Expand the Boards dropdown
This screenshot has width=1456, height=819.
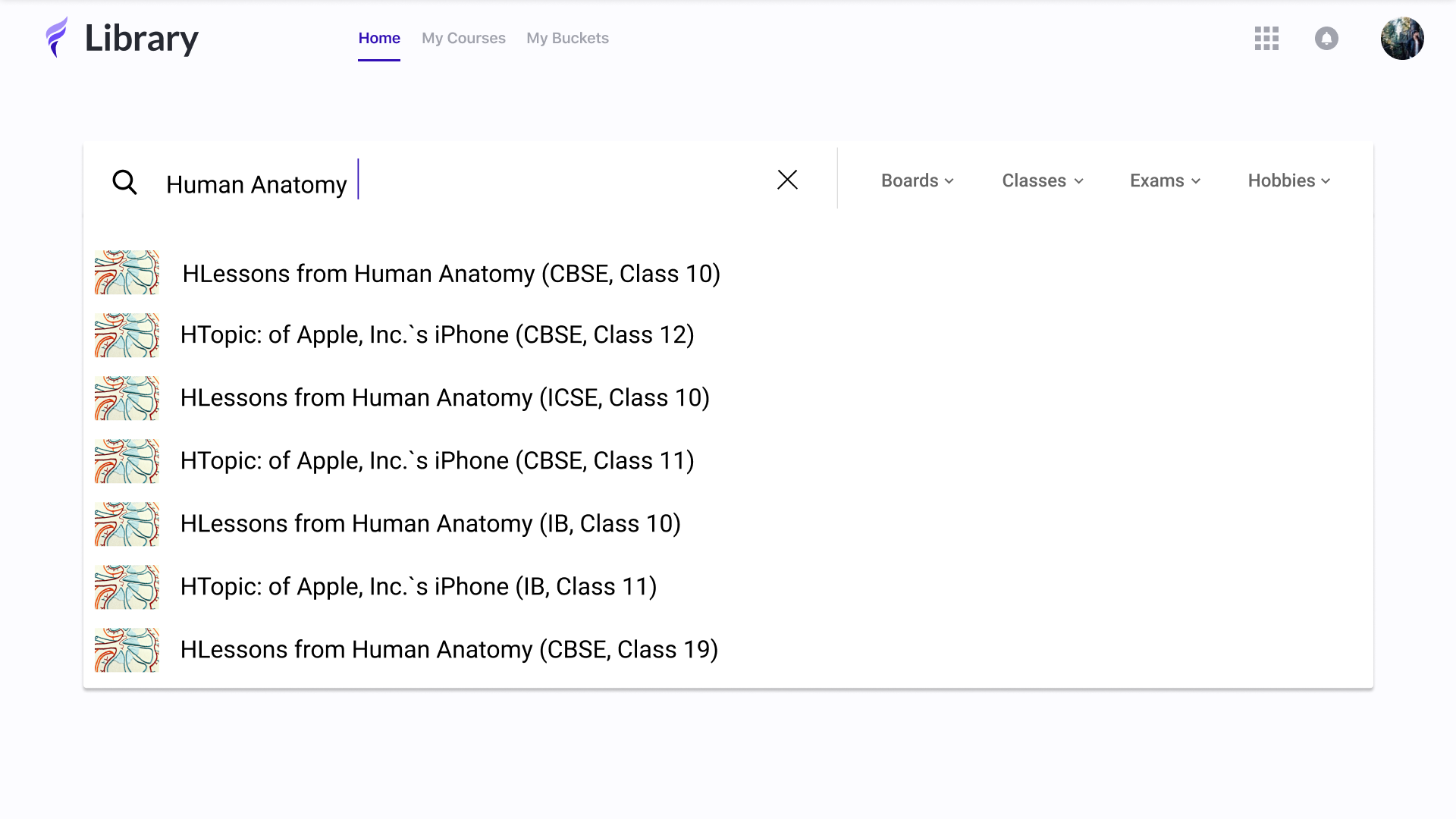[917, 180]
